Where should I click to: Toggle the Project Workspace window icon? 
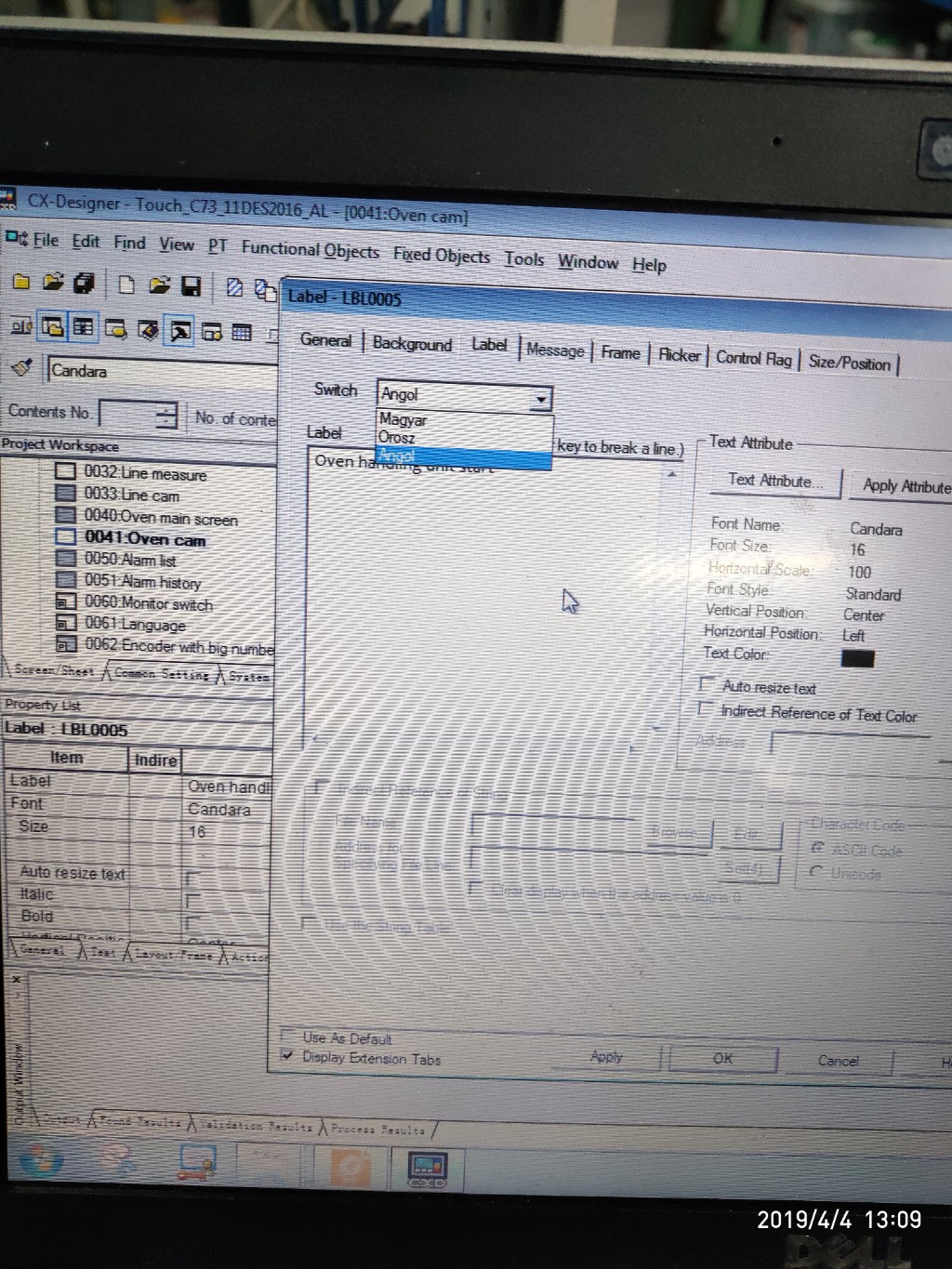(53, 326)
